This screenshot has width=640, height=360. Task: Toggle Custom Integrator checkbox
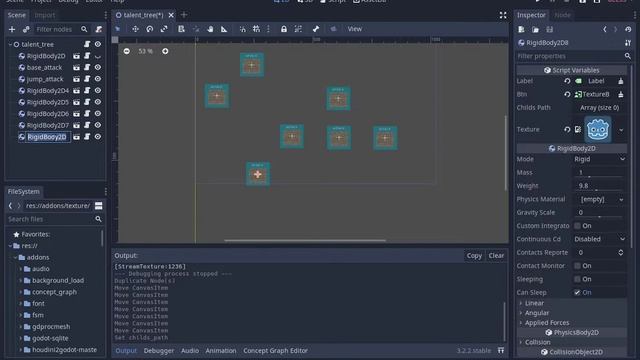coord(577,226)
